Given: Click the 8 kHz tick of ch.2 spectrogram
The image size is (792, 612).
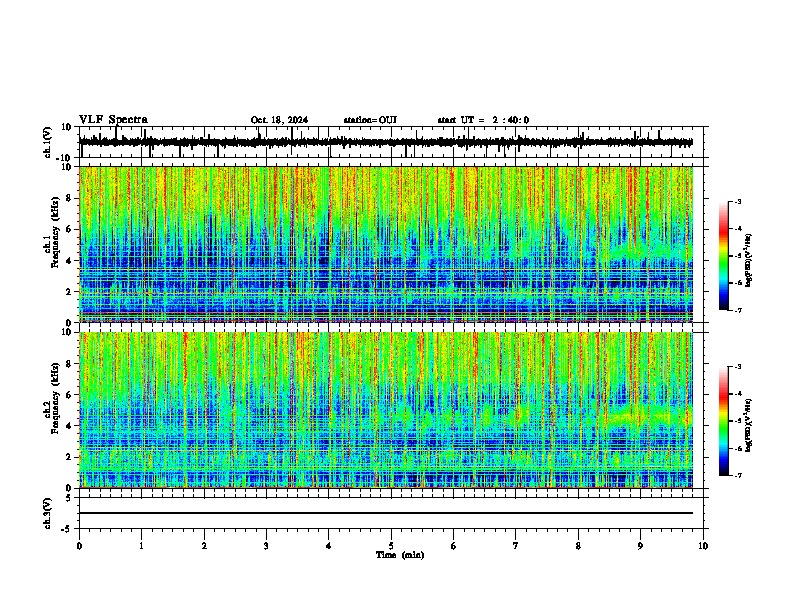Looking at the screenshot, I should click(70, 364).
